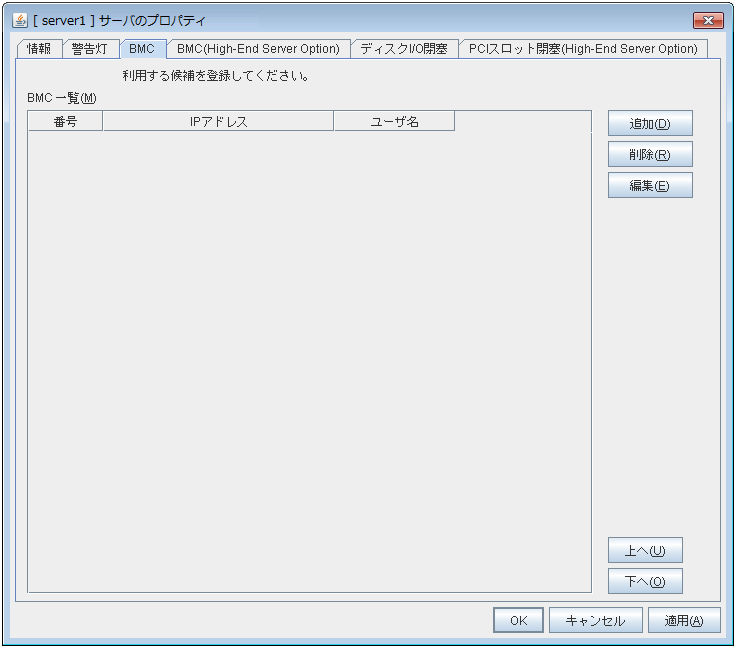This screenshot has width=736, height=648.
Task: Click the IPアドレス column header
Action: [218, 121]
